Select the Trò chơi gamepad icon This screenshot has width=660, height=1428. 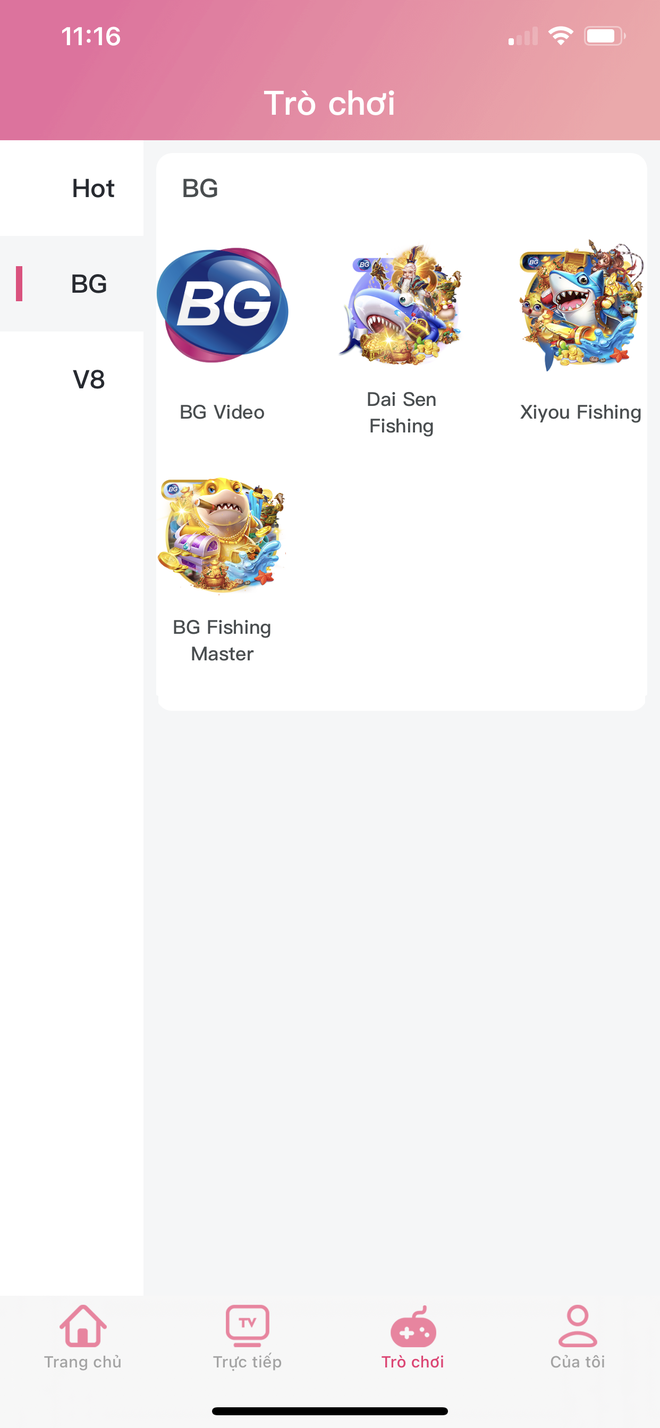pos(413,1328)
